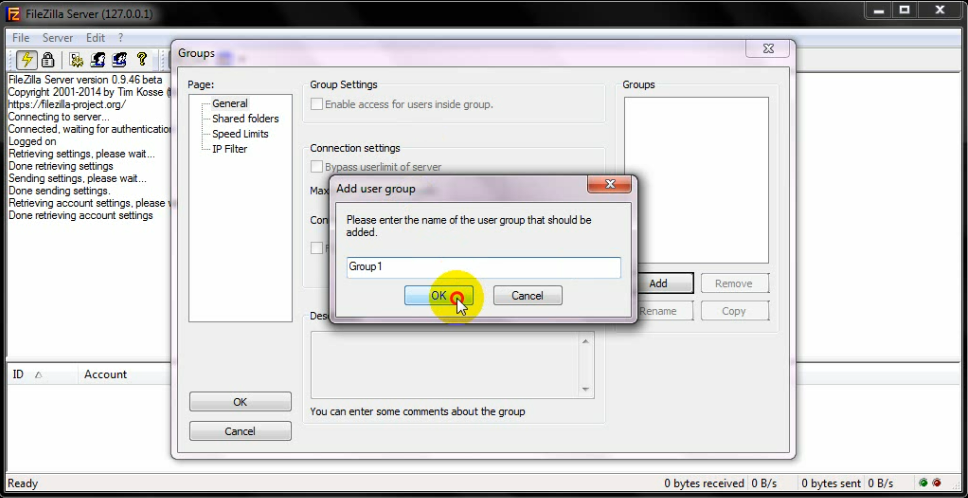968x498 pixels.
Task: Click the padlock lock-server toolbar icon
Action: tap(48, 59)
